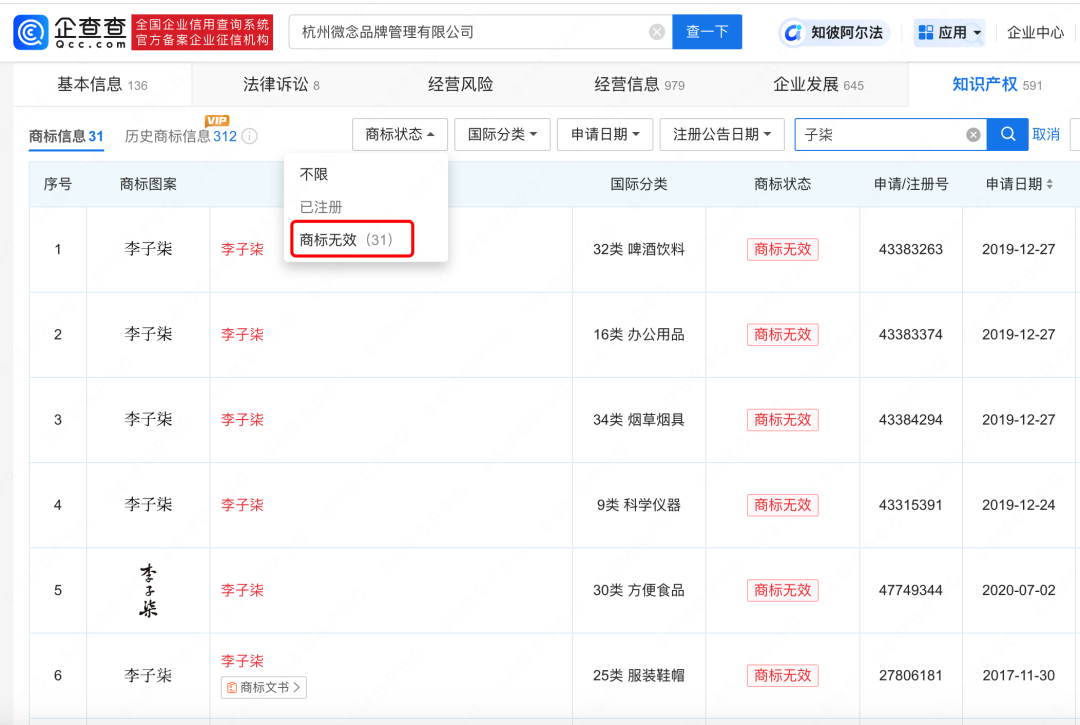Click trademark image in row 1
Viewport: 1080px width, 725px height.
pyautogui.click(x=148, y=249)
